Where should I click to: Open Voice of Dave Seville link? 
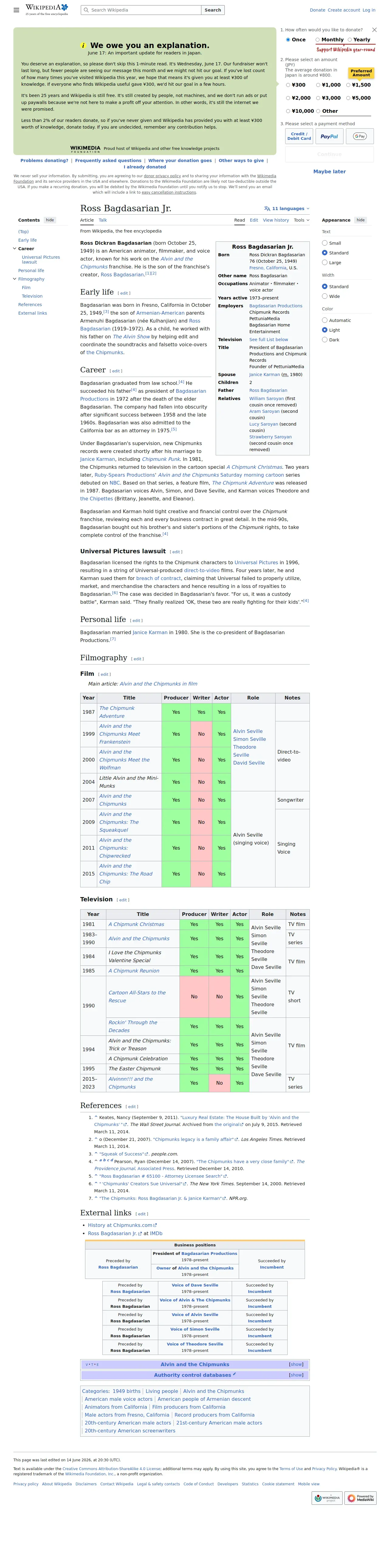tap(195, 1286)
